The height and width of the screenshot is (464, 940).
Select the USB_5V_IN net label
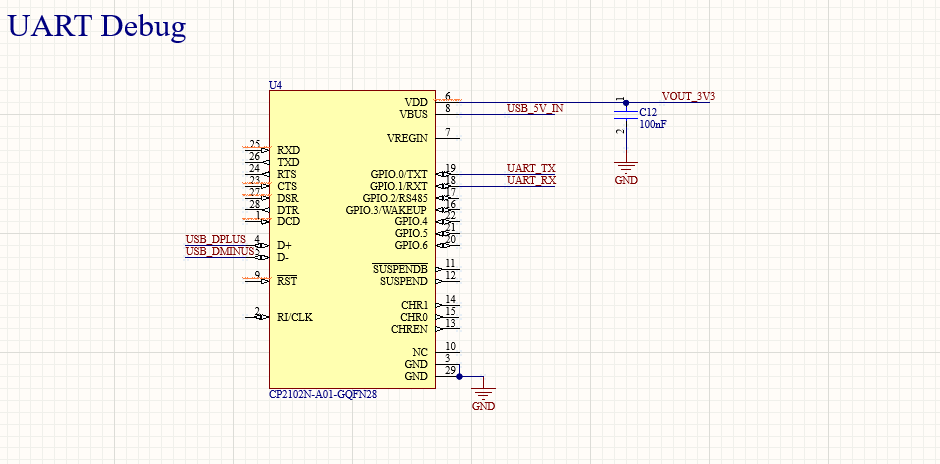535,109
